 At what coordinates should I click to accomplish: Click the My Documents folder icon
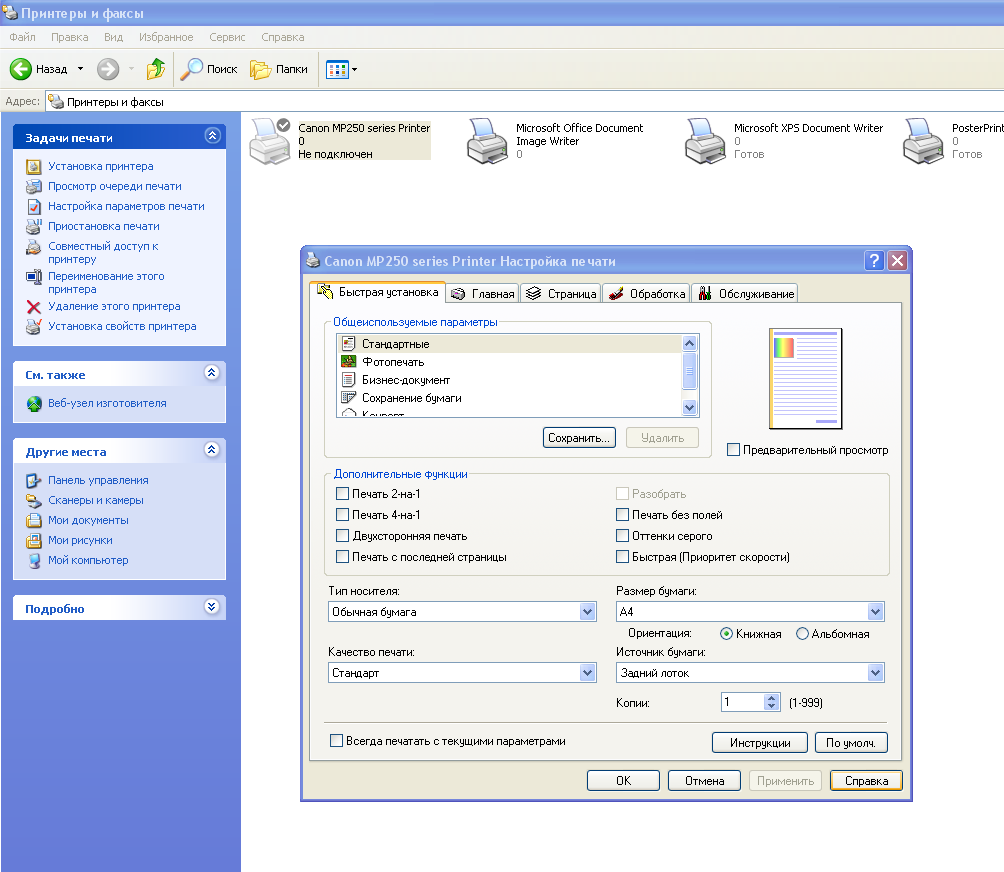pyautogui.click(x=34, y=521)
